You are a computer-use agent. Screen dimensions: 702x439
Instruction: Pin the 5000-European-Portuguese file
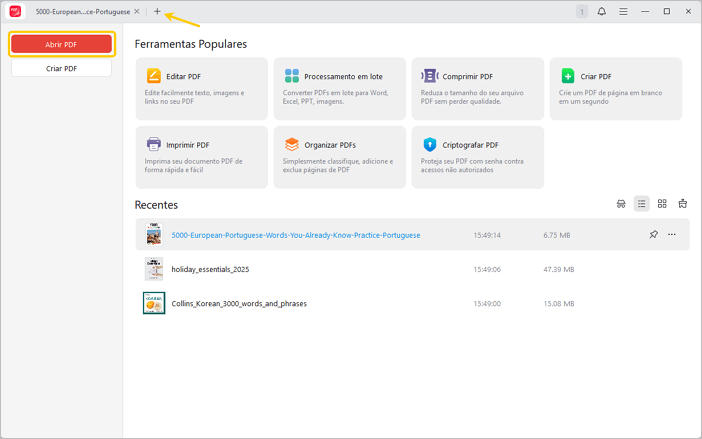(654, 234)
